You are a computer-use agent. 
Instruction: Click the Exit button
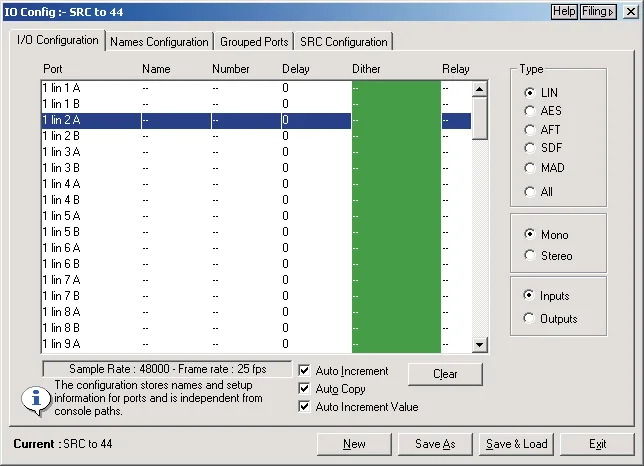(x=597, y=444)
